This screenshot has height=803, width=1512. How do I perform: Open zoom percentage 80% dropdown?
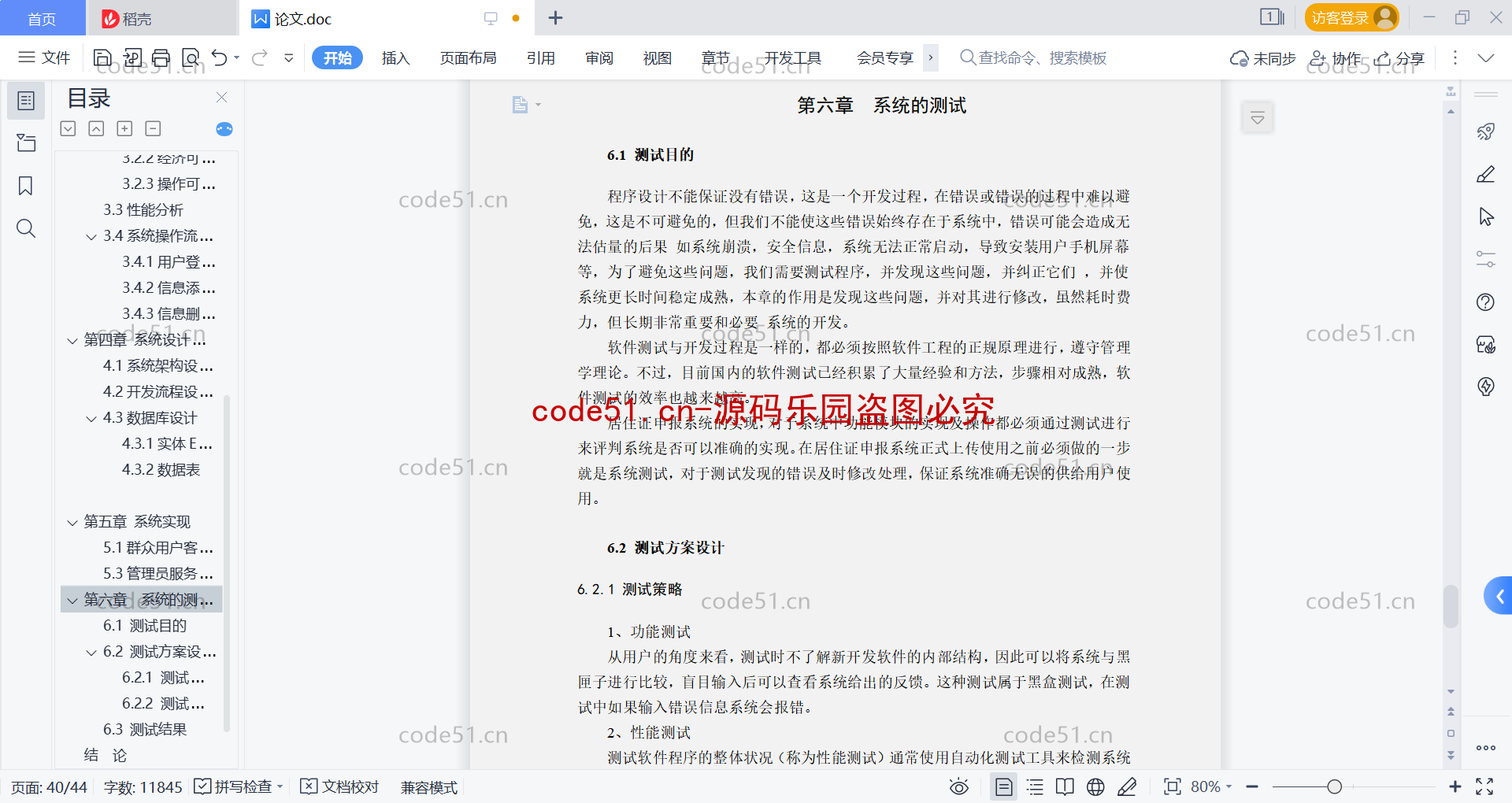(x=1211, y=786)
